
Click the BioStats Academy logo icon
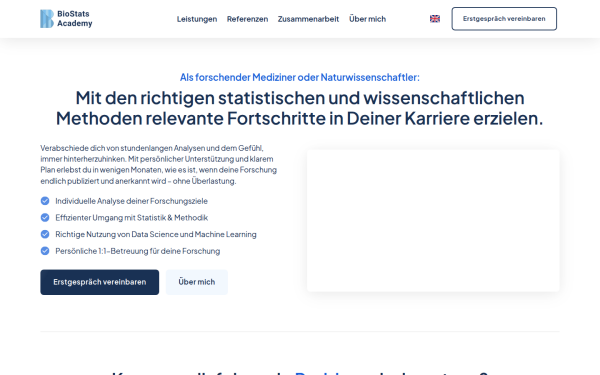47,19
